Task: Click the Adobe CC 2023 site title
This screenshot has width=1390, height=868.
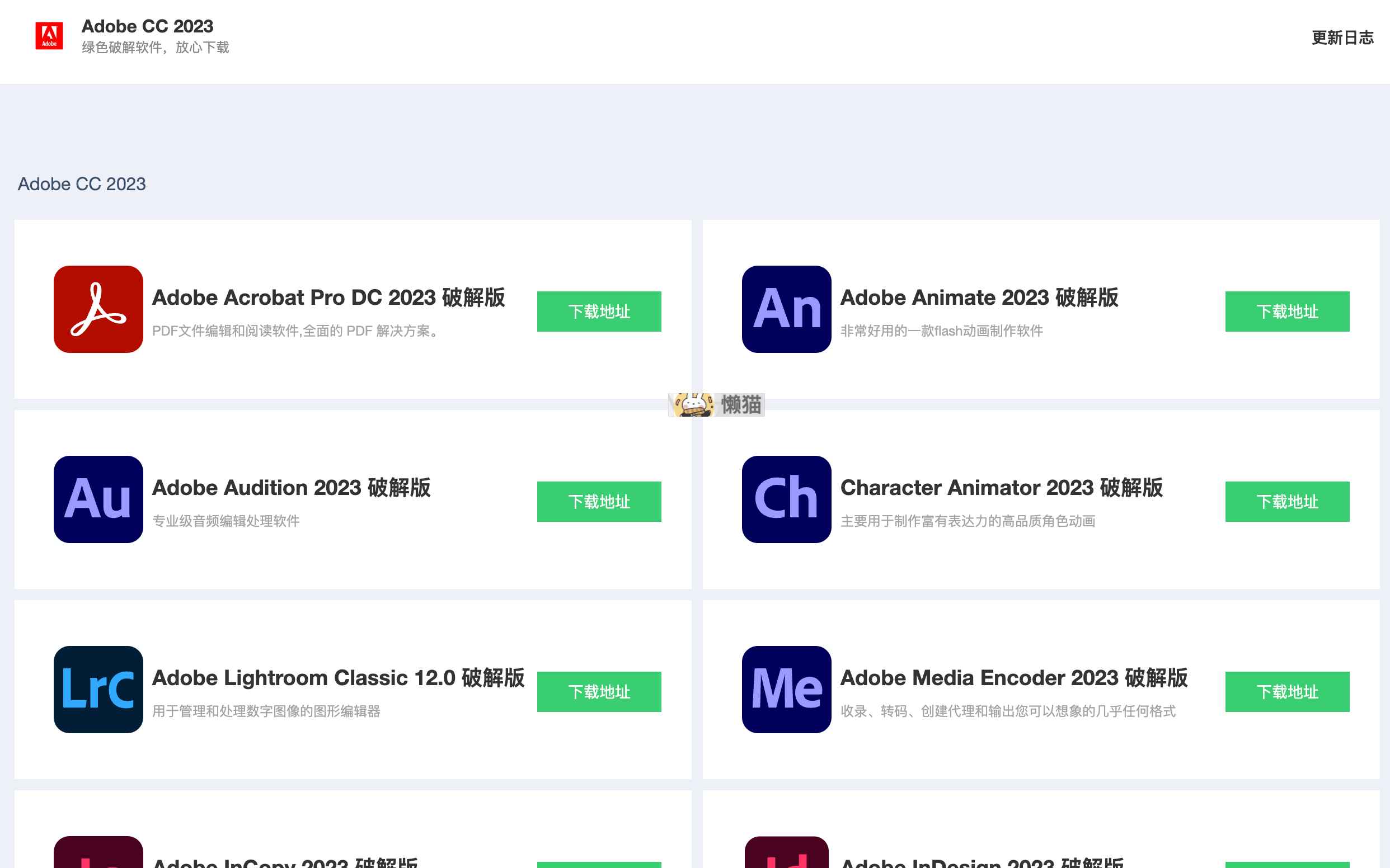Action: [147, 26]
